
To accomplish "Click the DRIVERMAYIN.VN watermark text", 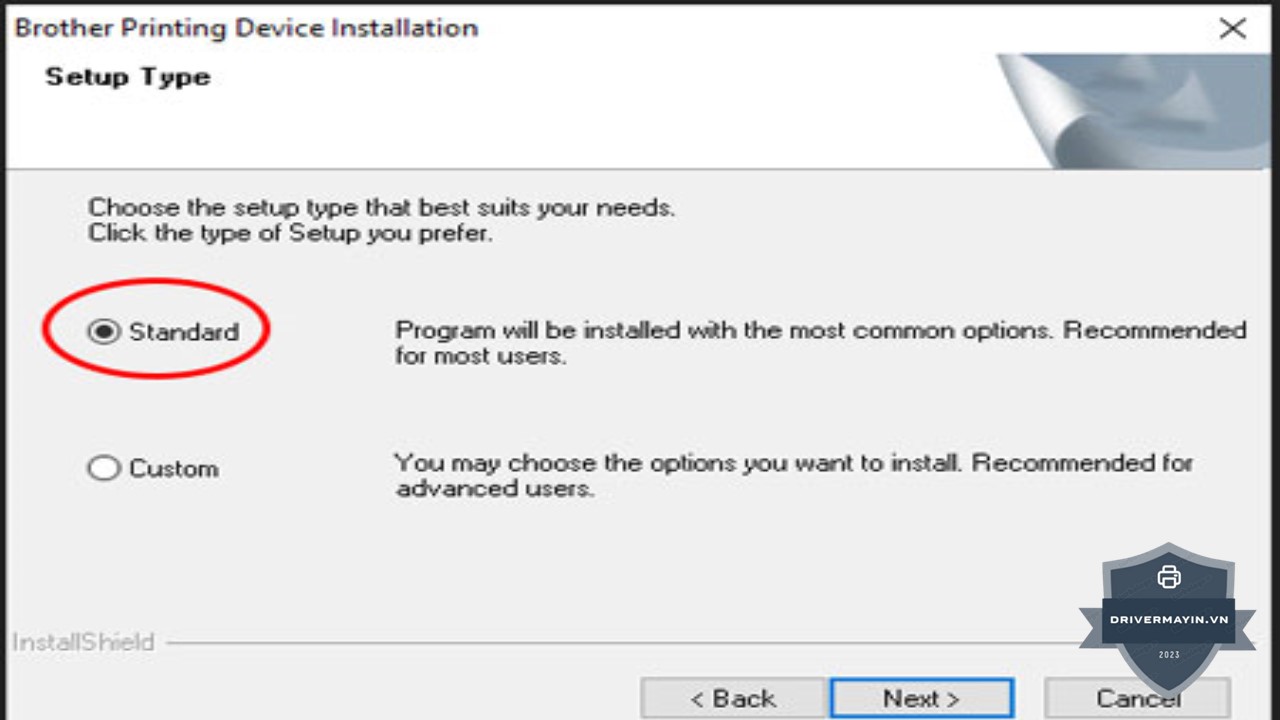I will [x=1168, y=619].
